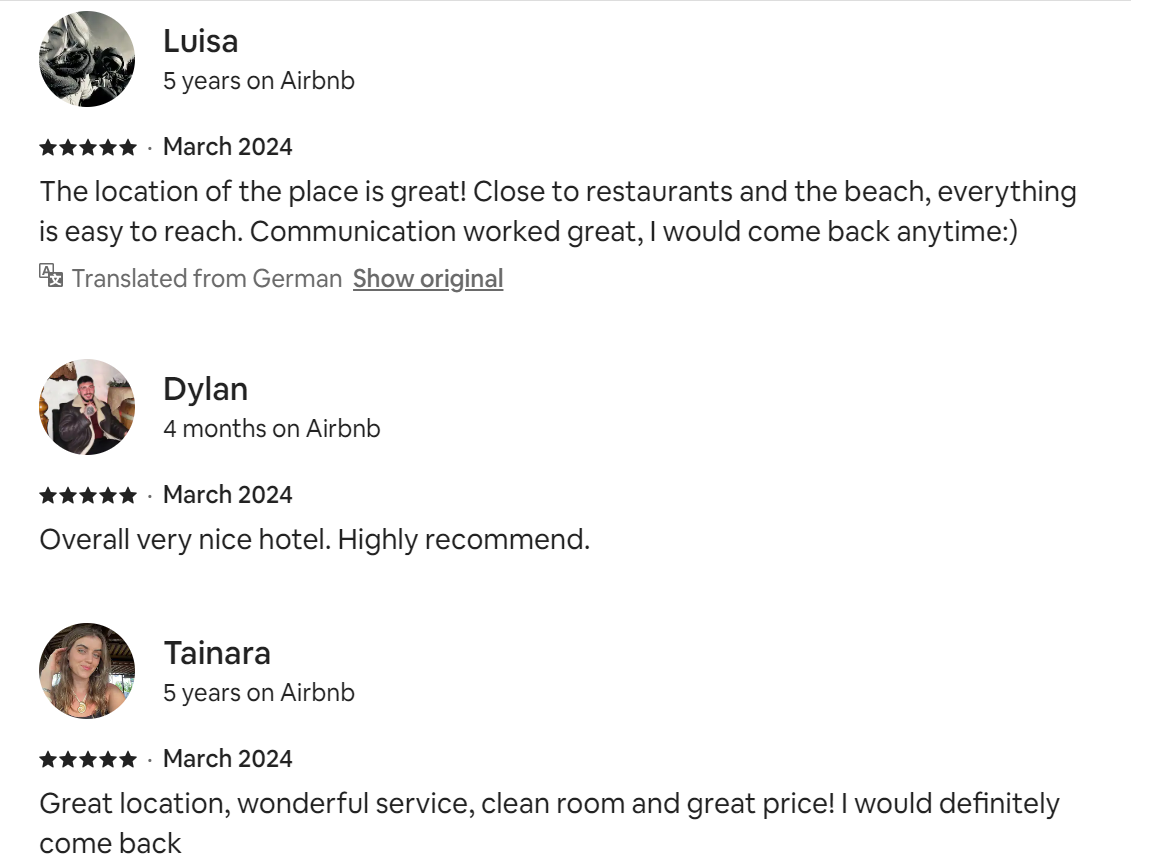1156x863 pixels.
Task: Click the March 2024 date on Luisa's review
Action: pos(228,147)
